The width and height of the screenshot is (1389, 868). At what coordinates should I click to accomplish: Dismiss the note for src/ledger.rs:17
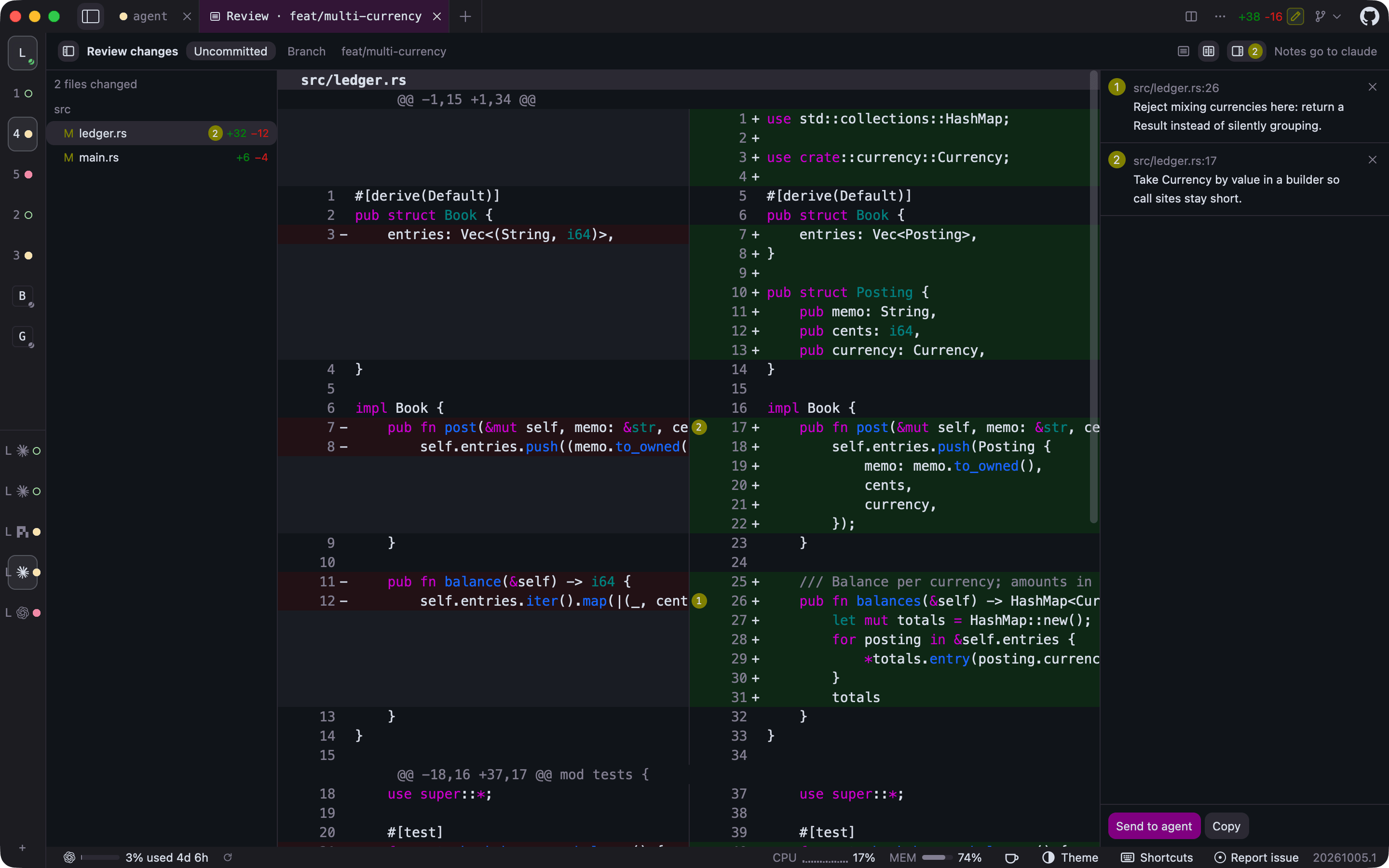click(x=1372, y=160)
